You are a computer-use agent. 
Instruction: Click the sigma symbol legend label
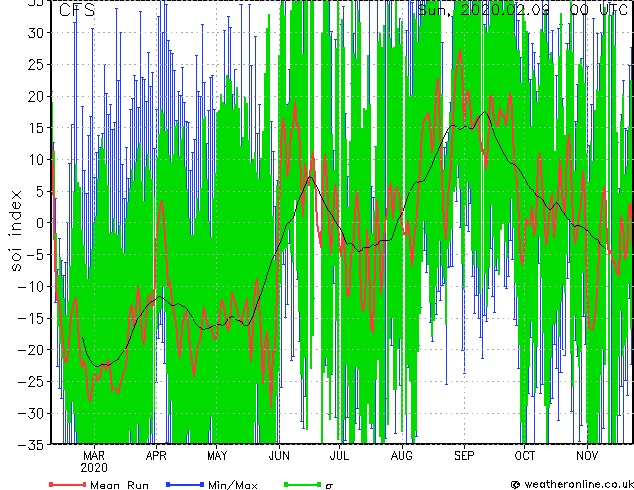pos(329,486)
